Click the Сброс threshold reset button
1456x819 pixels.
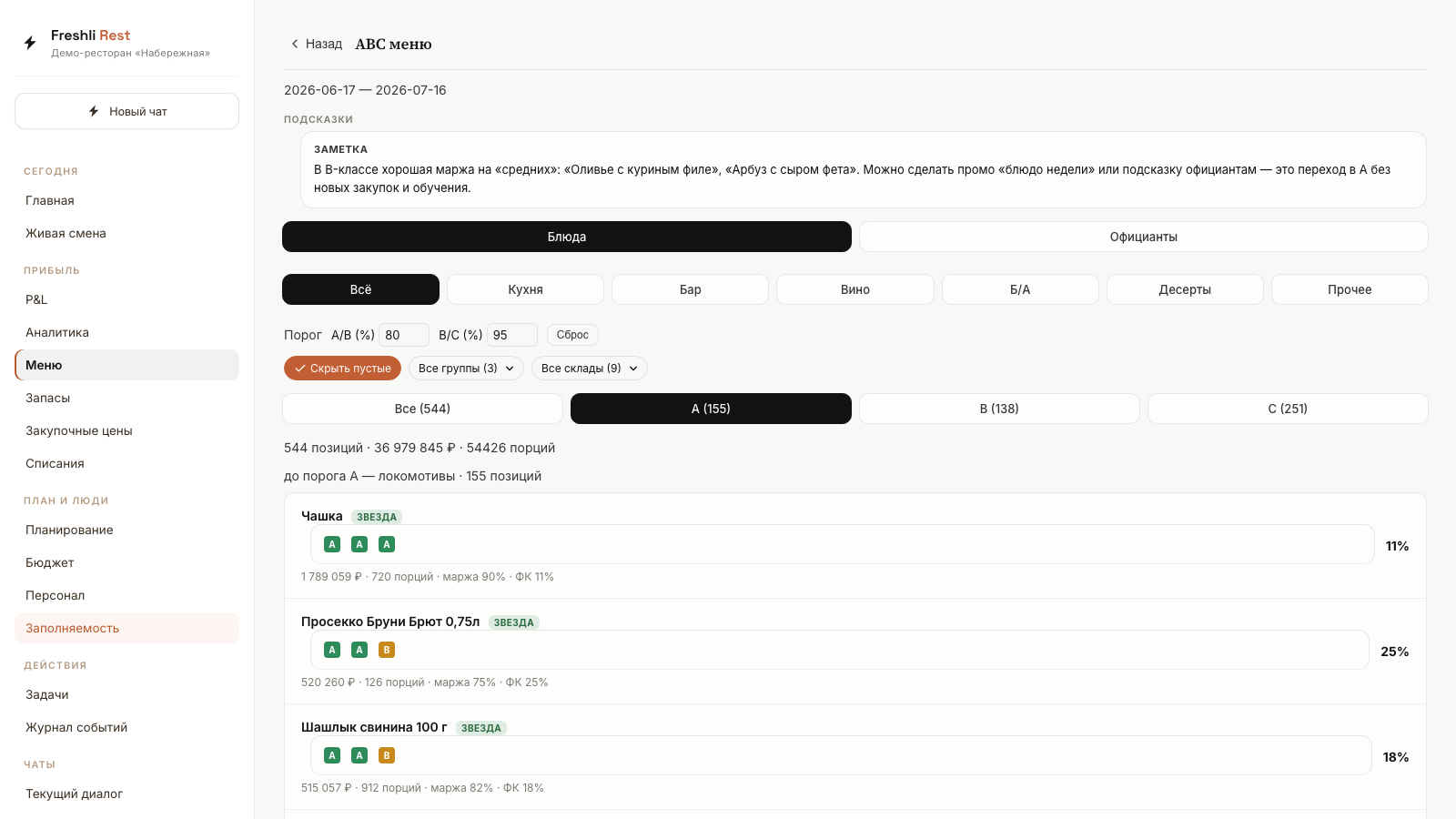pyautogui.click(x=572, y=335)
